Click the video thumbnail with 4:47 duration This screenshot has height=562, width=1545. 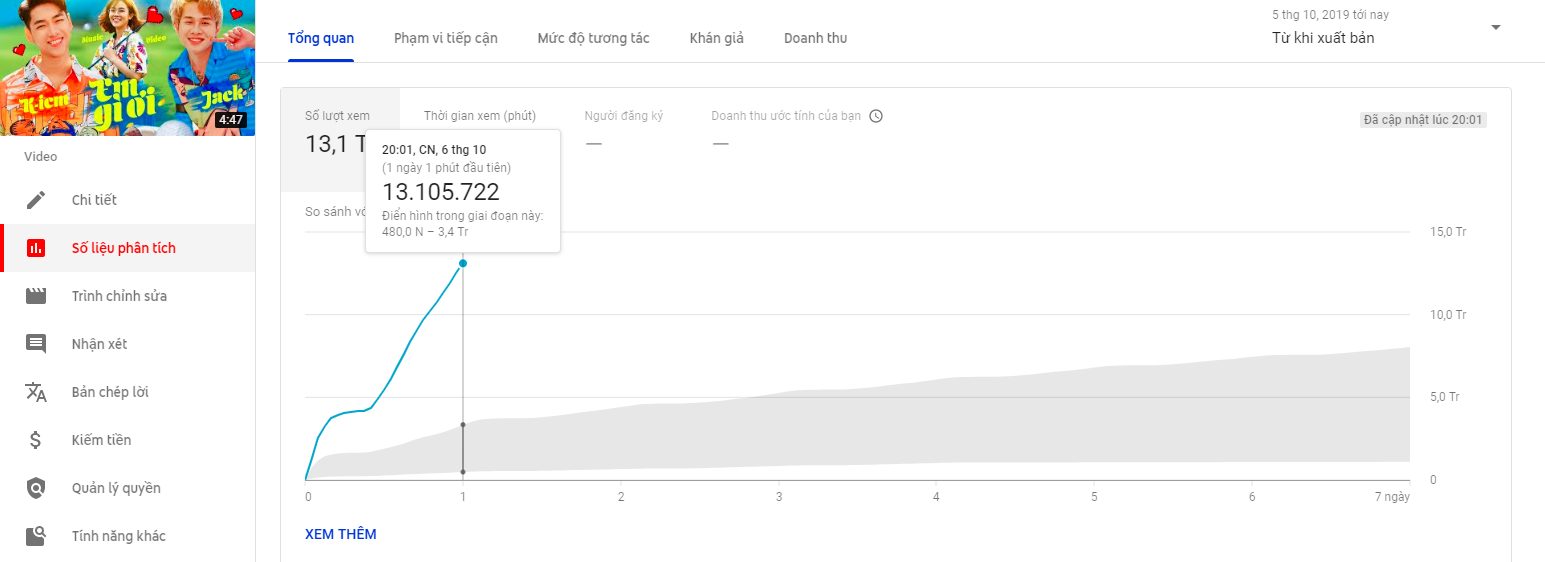coord(127,67)
